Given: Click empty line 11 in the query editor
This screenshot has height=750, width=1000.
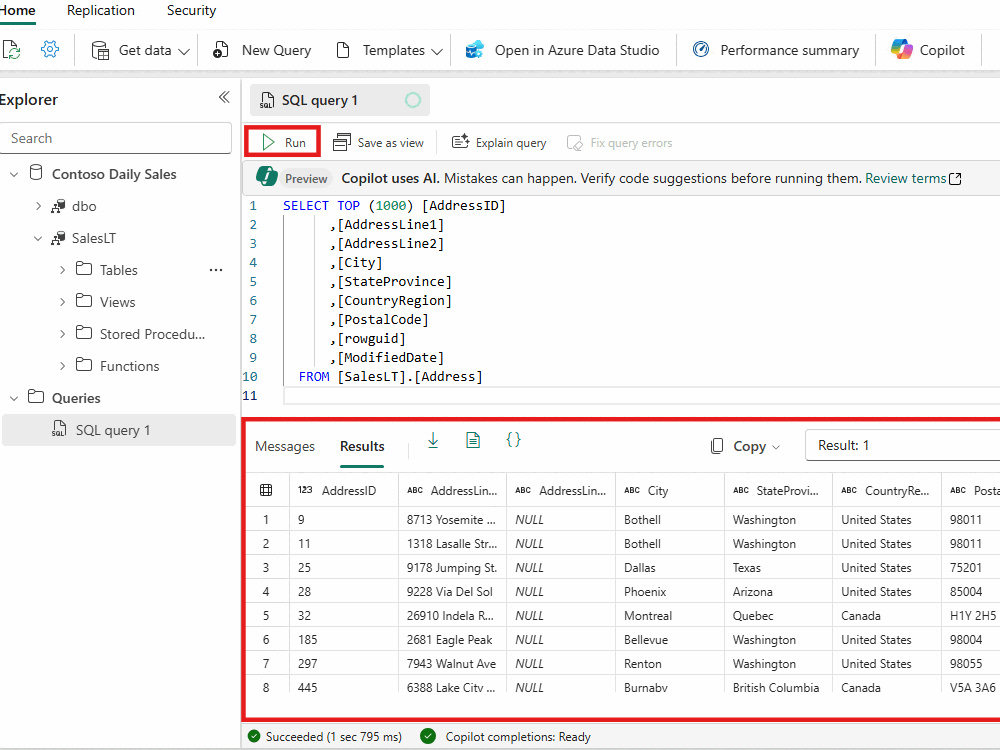Looking at the screenshot, I should click(x=641, y=395).
